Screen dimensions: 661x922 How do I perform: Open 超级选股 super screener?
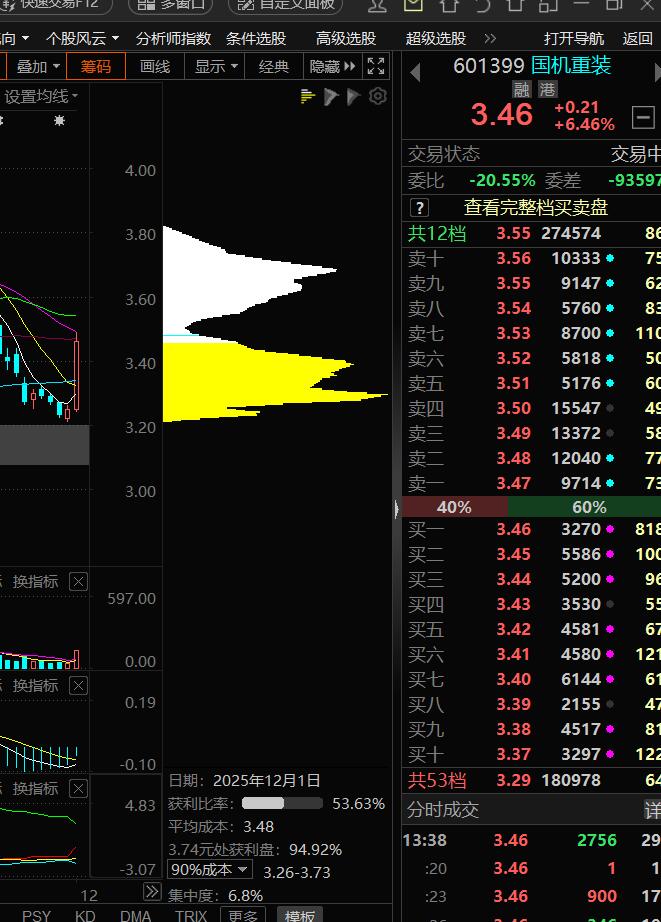click(x=436, y=39)
